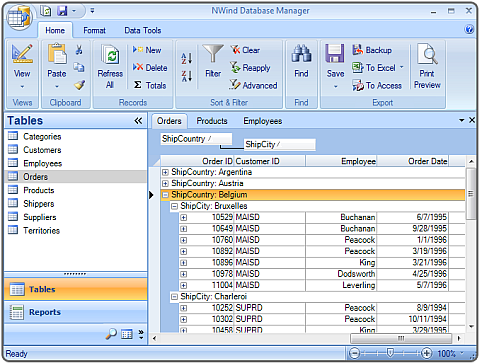Expand details of order 11004

tap(184, 286)
